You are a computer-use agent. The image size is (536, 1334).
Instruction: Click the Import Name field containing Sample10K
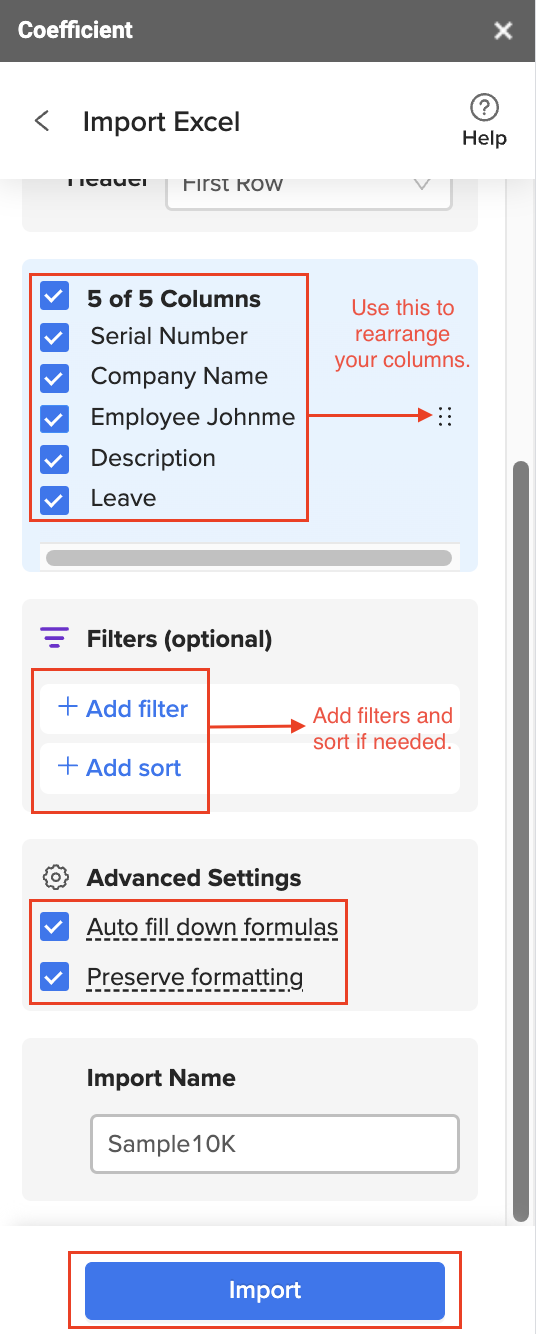[275, 1144]
